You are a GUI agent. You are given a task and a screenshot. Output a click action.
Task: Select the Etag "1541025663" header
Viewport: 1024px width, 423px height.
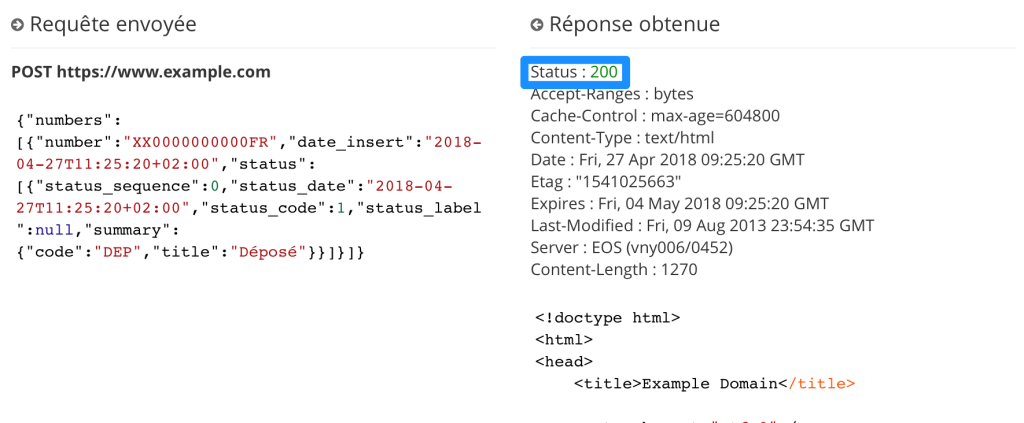[607, 182]
